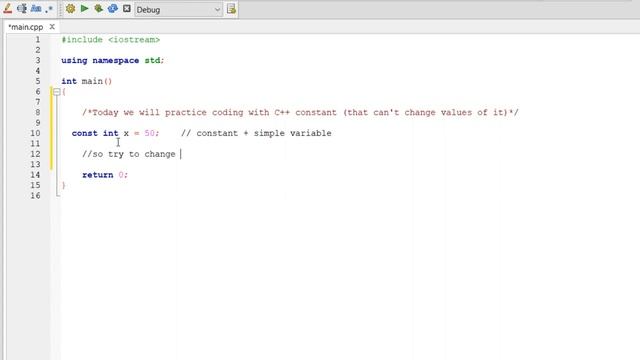This screenshot has width=640, height=360.
Task: Click '//so try to change' comment
Action: coord(129,154)
